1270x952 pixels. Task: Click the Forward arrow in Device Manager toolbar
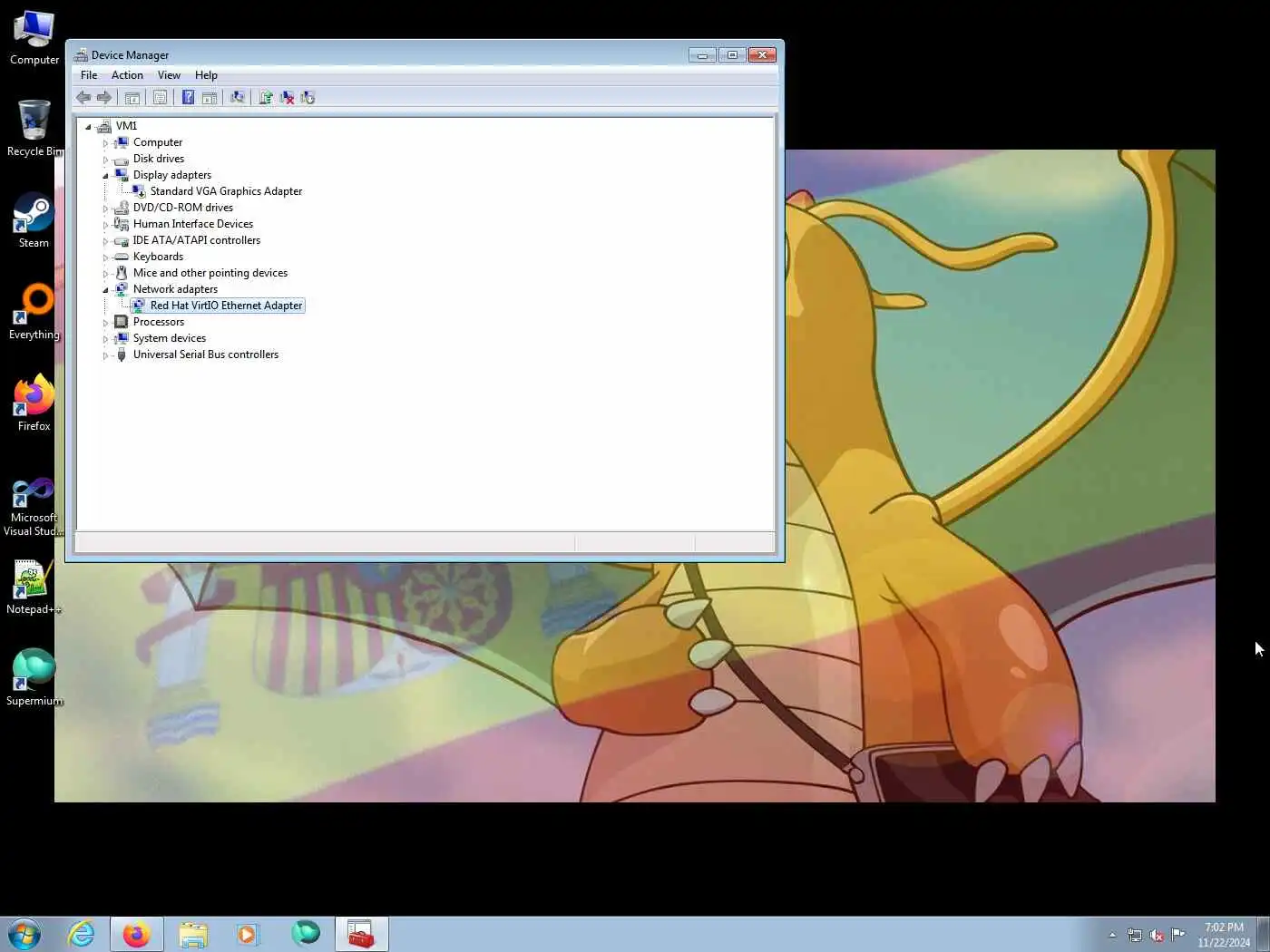104,98
